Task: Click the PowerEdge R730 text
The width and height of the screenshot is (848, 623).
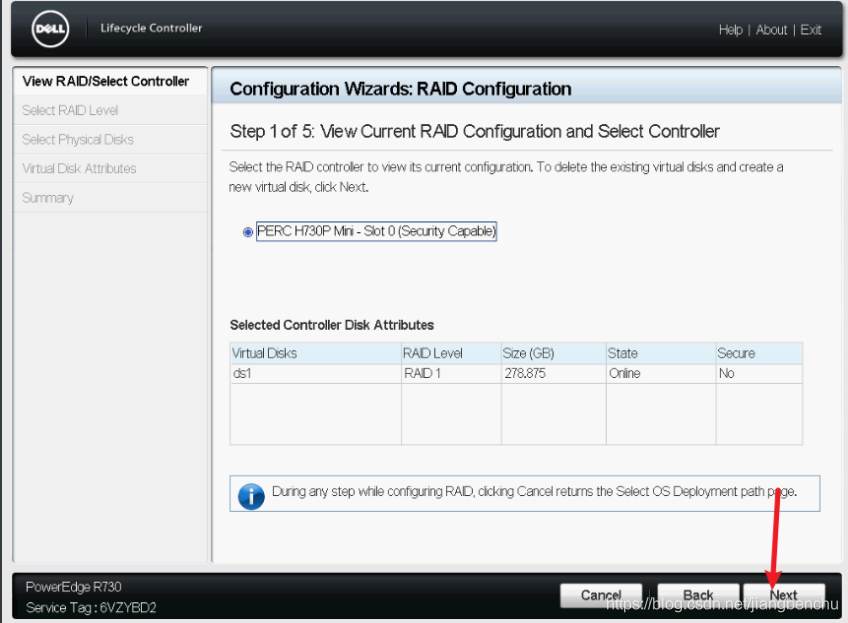Action: click(74, 587)
